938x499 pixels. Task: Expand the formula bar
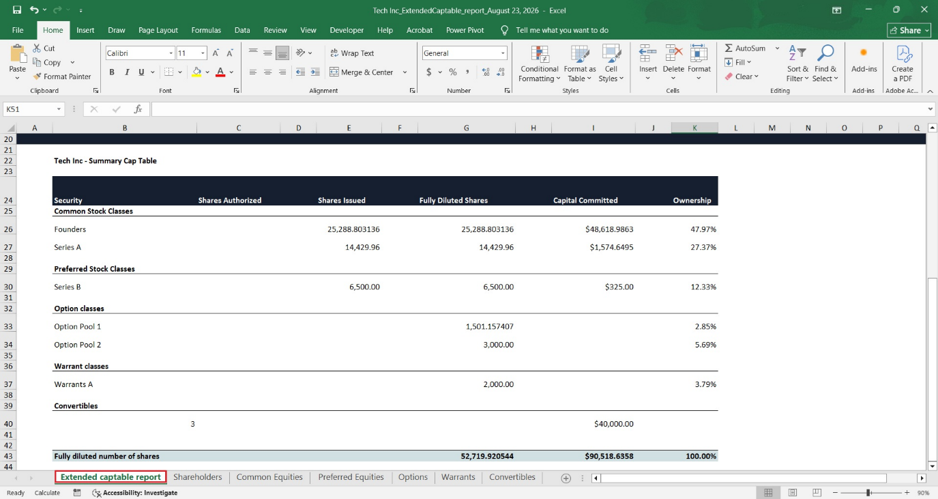coord(930,109)
